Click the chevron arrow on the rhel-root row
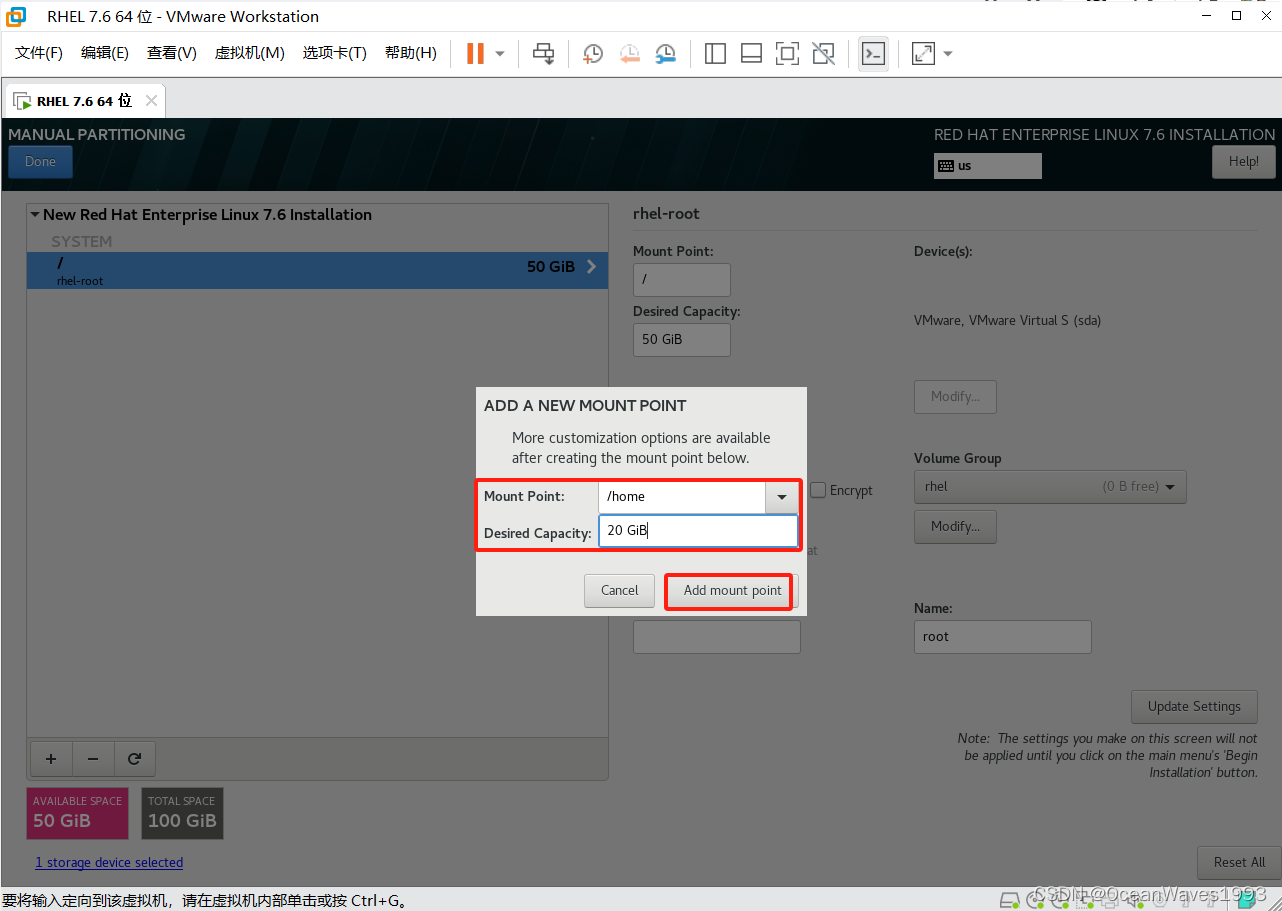Screen dimensions: 1282x911 click(591, 267)
